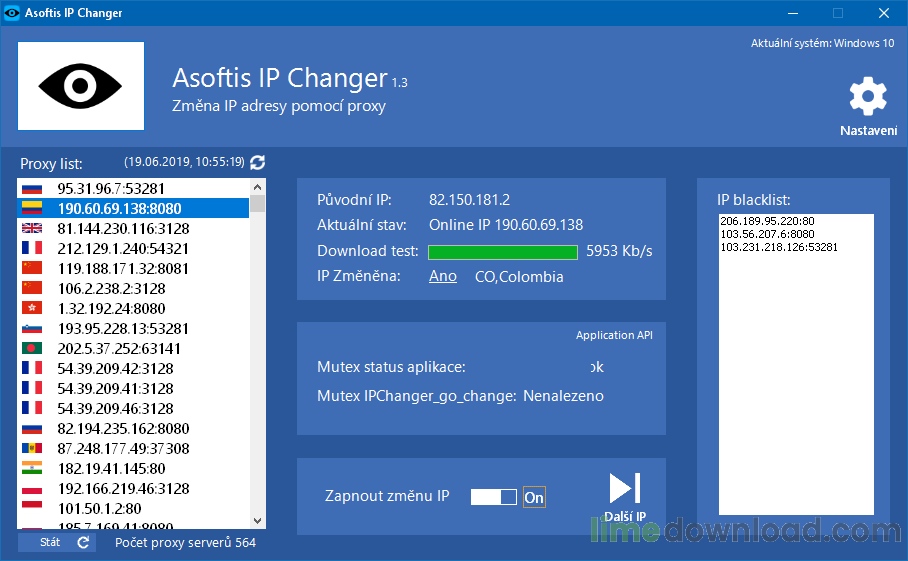Toggle the Zapnout změnu IP switch
The height and width of the screenshot is (561, 908).
tap(494, 497)
